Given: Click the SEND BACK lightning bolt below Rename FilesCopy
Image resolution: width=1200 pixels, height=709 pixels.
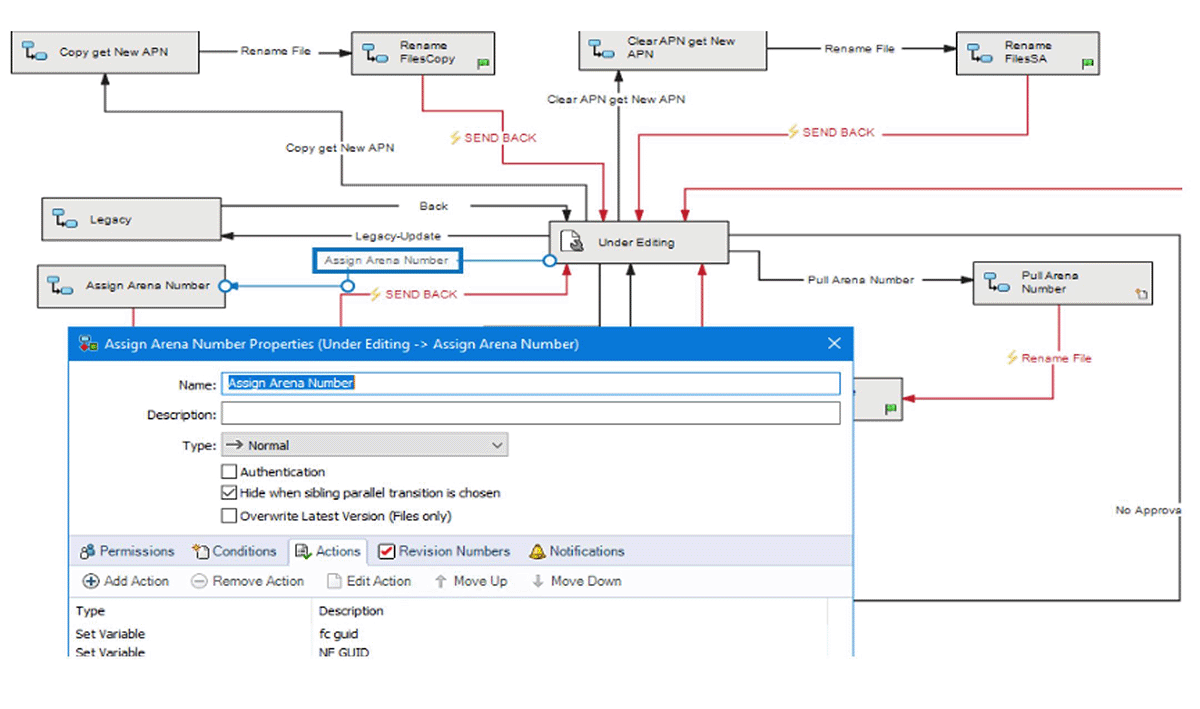Looking at the screenshot, I should pos(456,137).
